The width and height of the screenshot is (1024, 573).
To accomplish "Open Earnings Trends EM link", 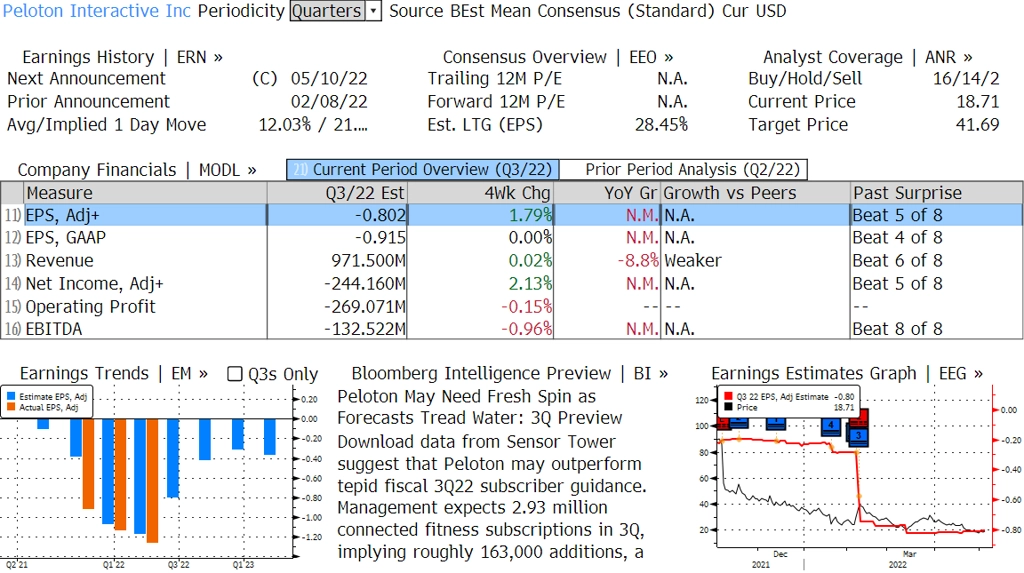I will [114, 374].
